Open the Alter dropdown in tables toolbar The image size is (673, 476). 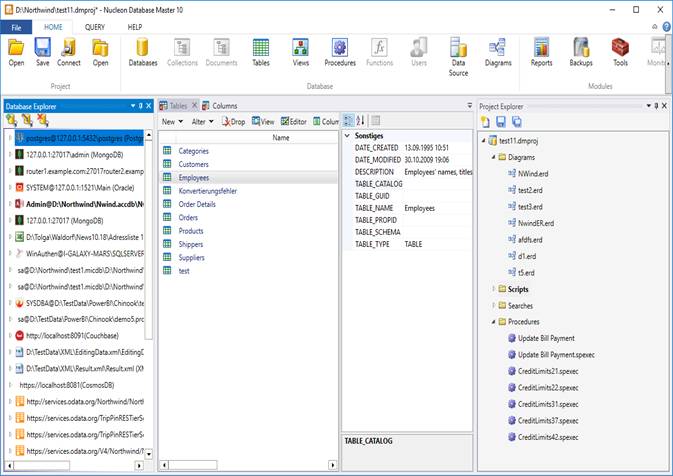coord(202,122)
